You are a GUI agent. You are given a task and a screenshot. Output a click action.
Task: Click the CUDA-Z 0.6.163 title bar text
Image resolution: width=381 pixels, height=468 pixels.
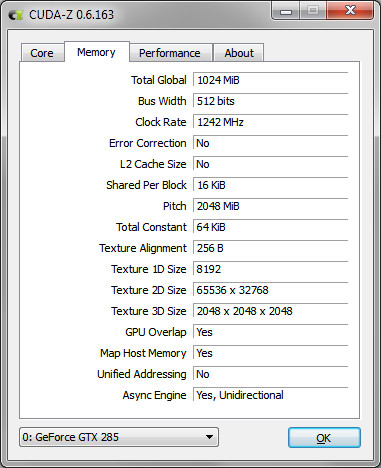pos(71,15)
